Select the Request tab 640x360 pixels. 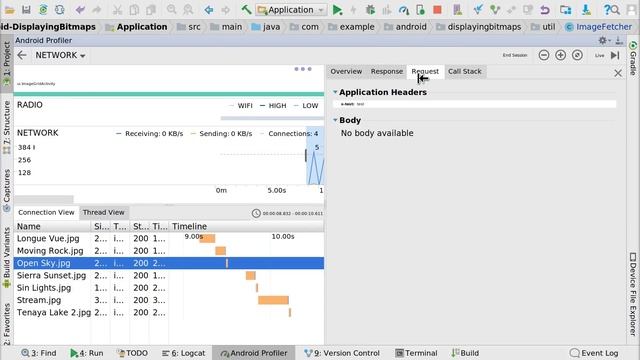click(x=425, y=71)
